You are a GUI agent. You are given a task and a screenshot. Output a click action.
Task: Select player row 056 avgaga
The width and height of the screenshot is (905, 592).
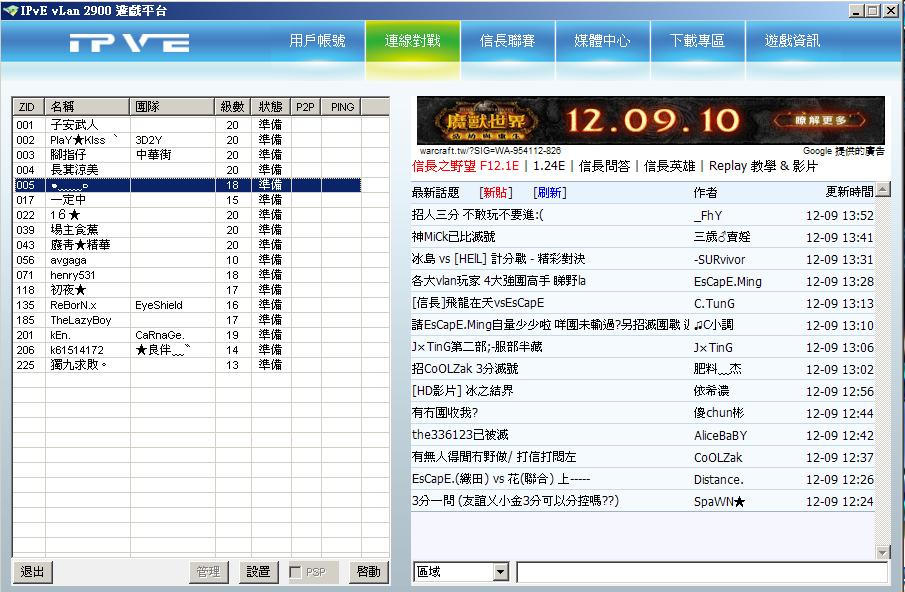187,260
